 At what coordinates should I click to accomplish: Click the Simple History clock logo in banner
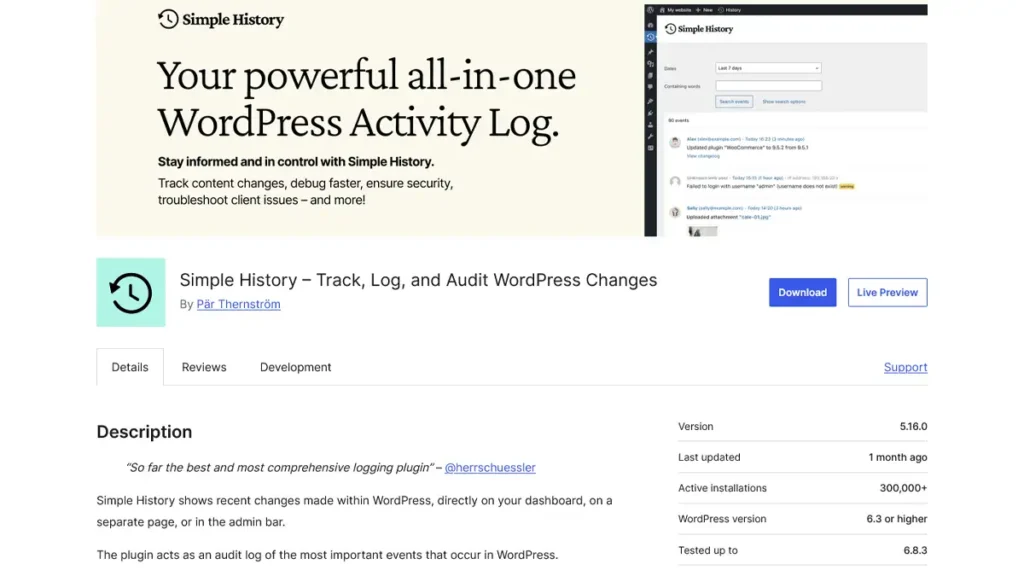pos(168,19)
